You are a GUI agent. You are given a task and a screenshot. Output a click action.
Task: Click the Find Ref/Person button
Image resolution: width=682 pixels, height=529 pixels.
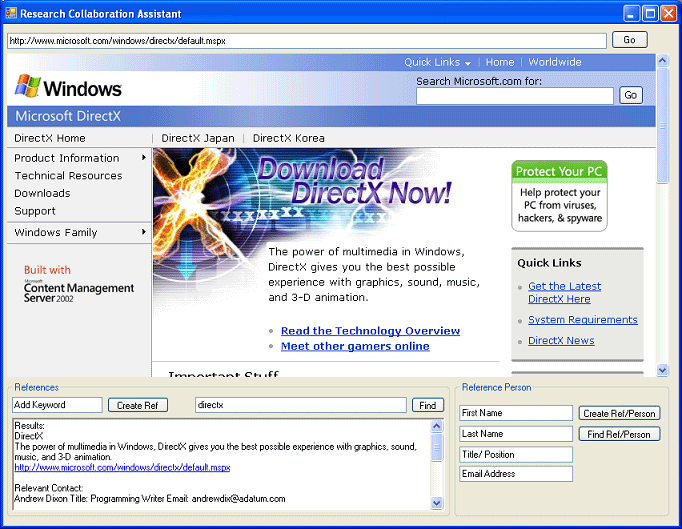point(619,434)
